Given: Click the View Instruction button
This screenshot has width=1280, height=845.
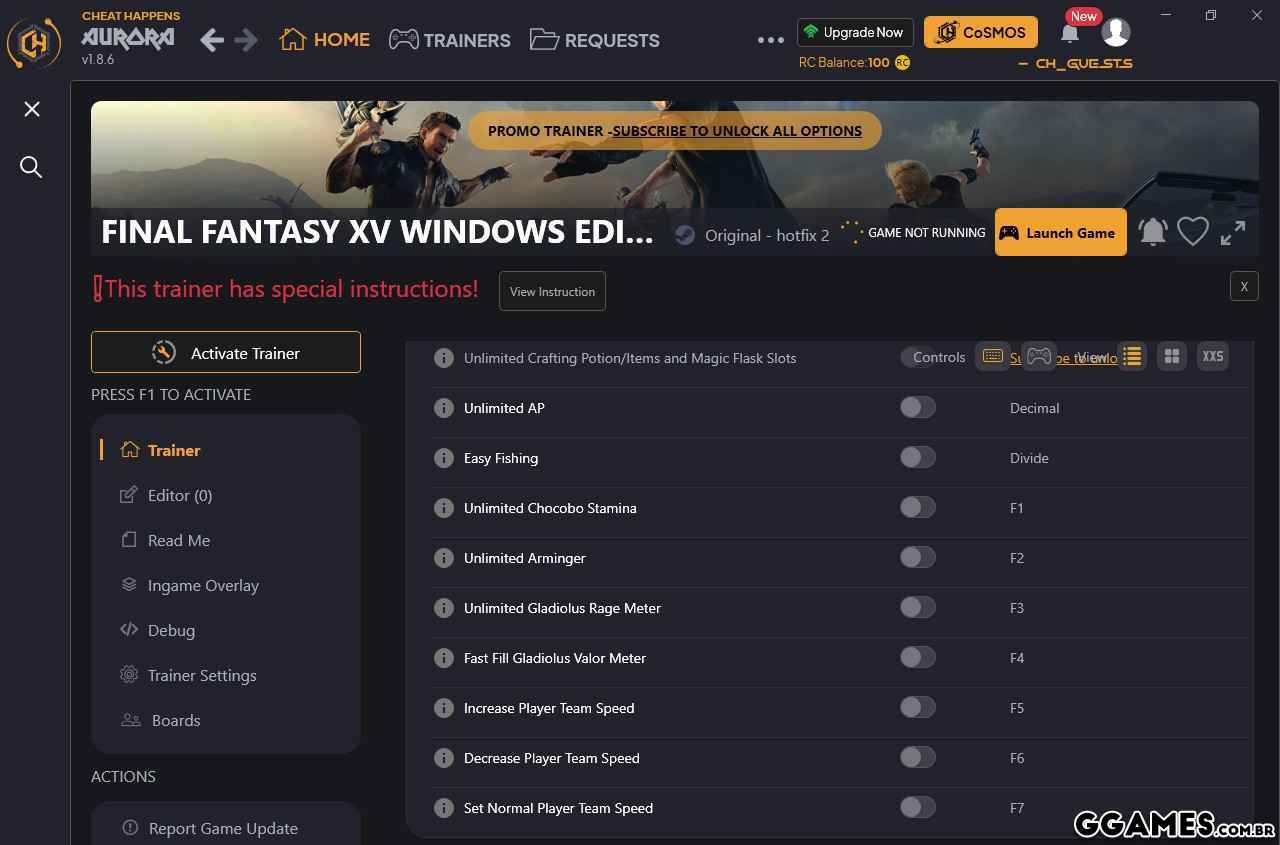Looking at the screenshot, I should point(552,291).
